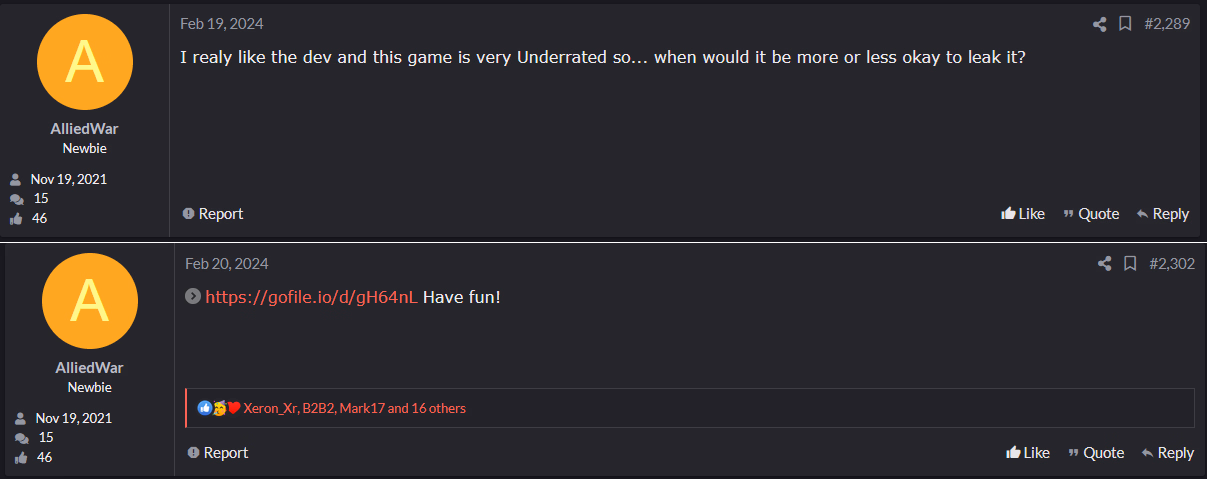Click AlliedWar avatar in first post
This screenshot has height=479, width=1207.
click(84, 62)
